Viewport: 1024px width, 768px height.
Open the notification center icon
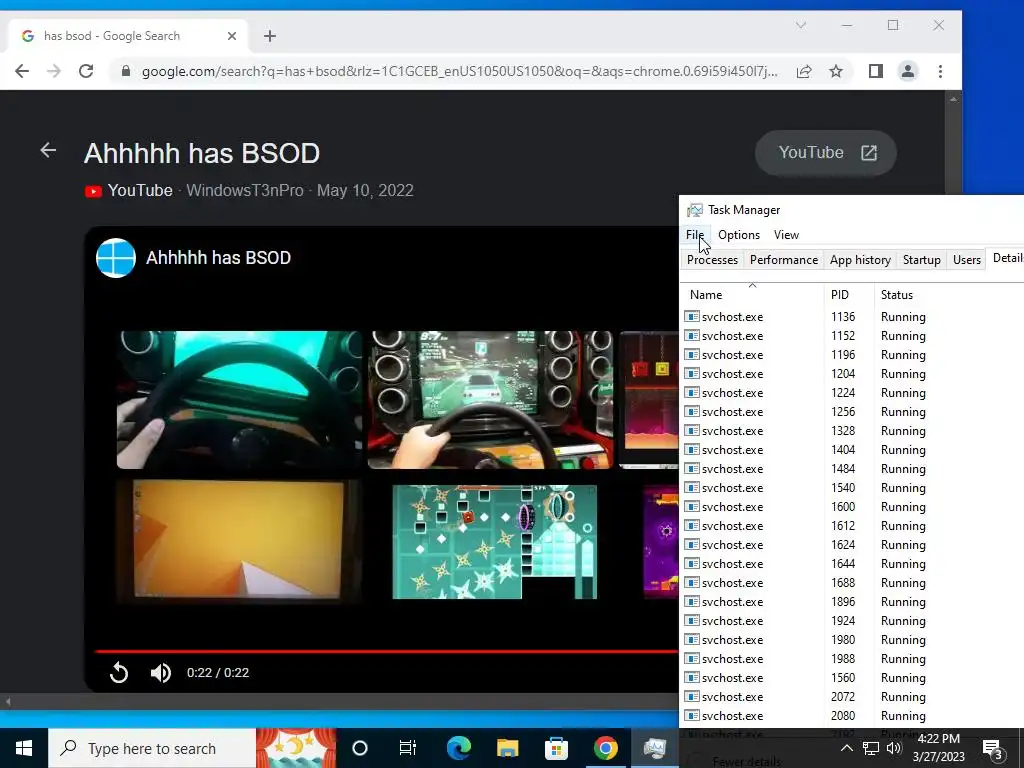(x=993, y=749)
